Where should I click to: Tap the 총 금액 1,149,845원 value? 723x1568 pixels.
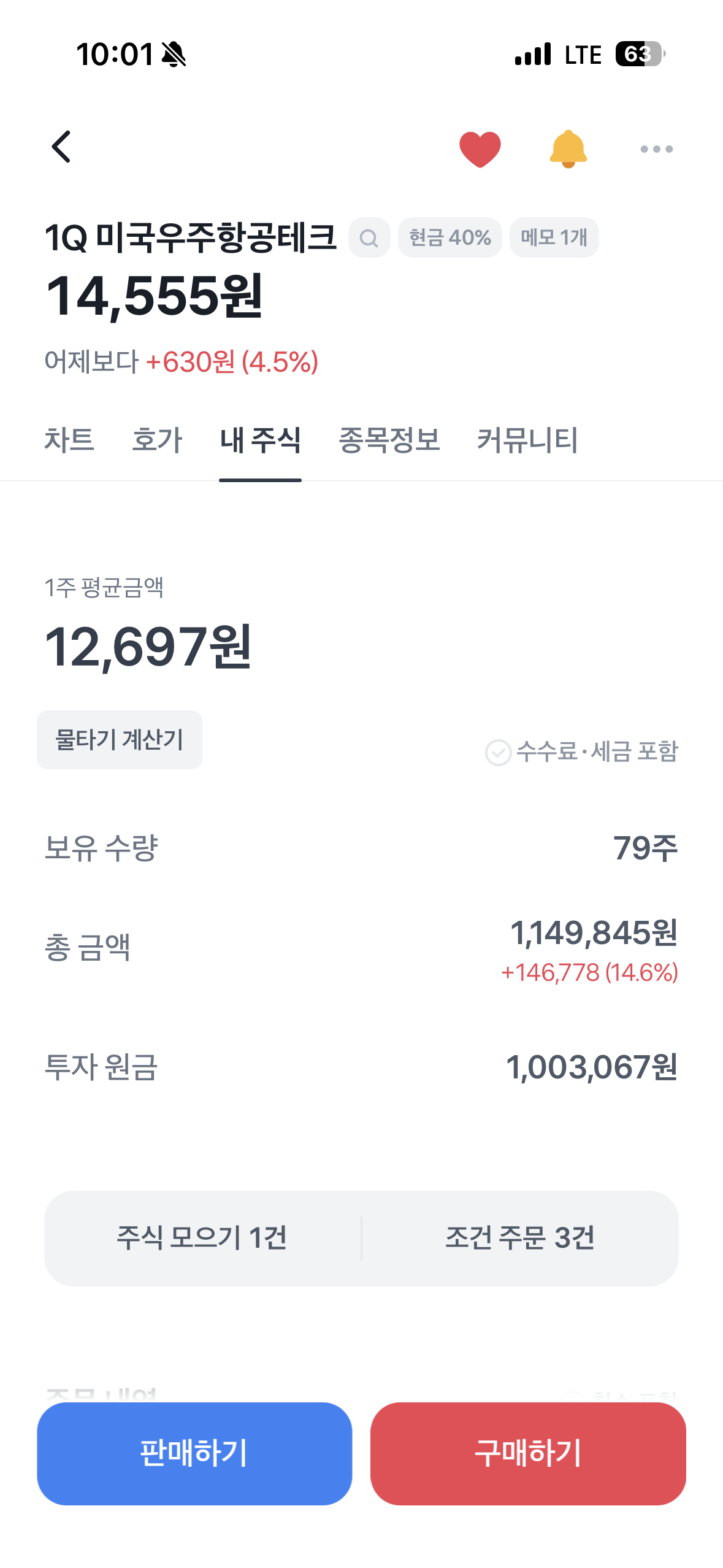593,933
